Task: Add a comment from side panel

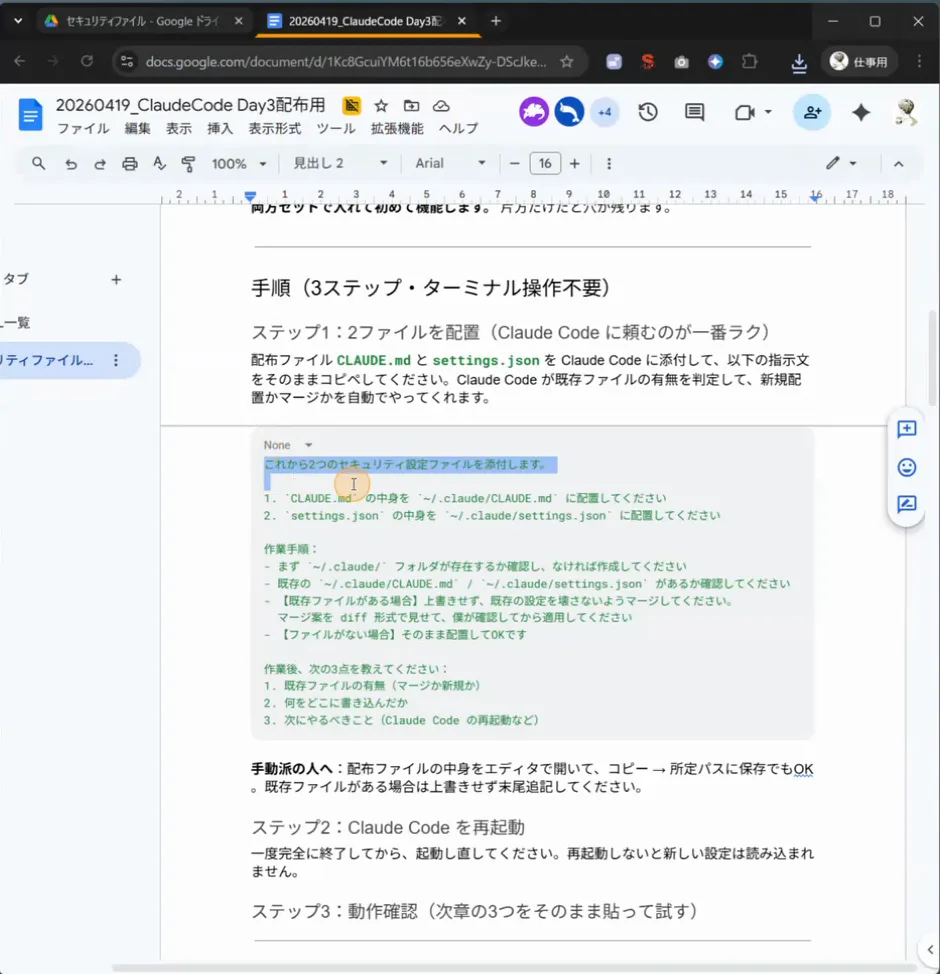Action: click(906, 429)
